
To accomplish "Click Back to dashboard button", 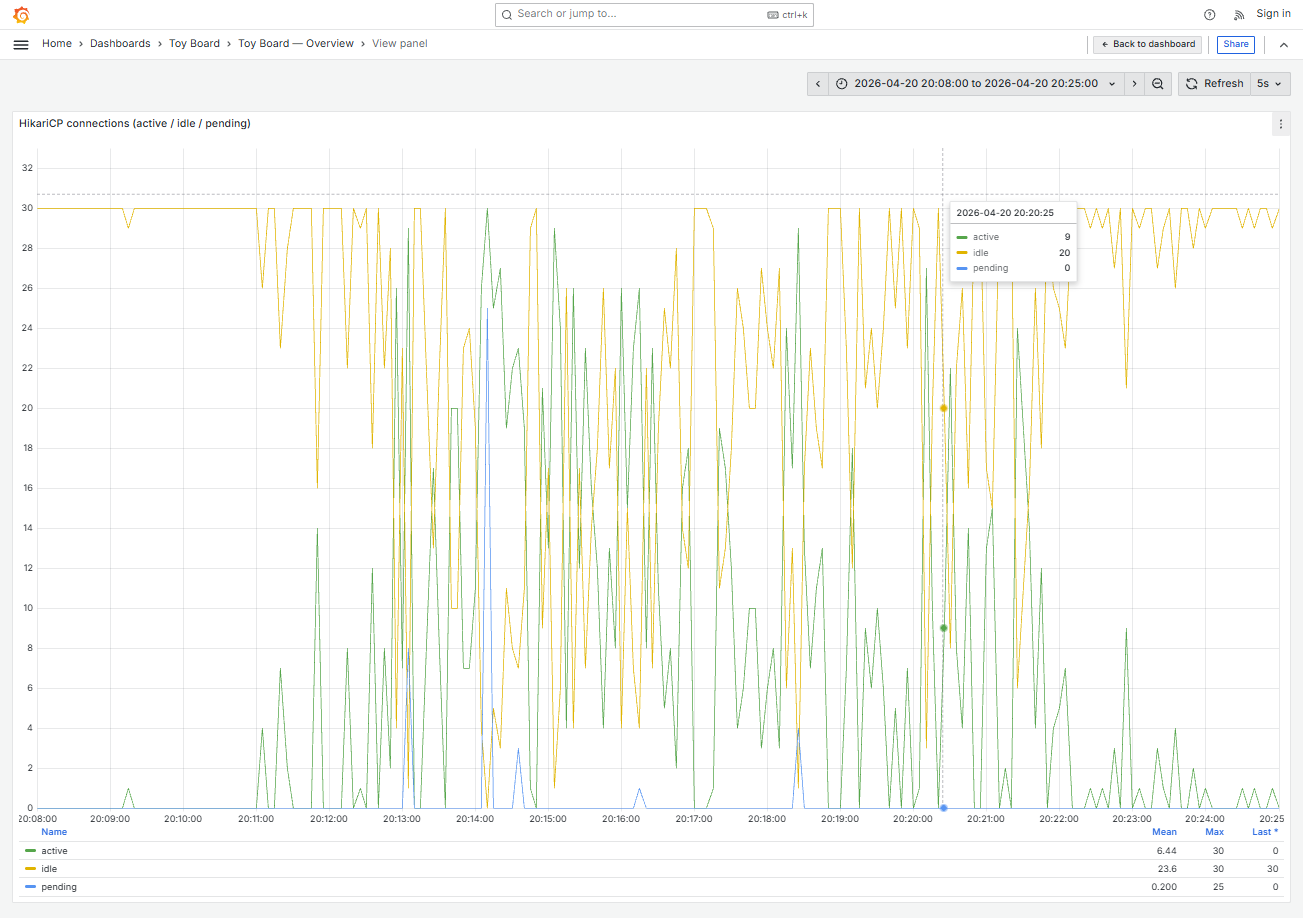I will 1147,44.
